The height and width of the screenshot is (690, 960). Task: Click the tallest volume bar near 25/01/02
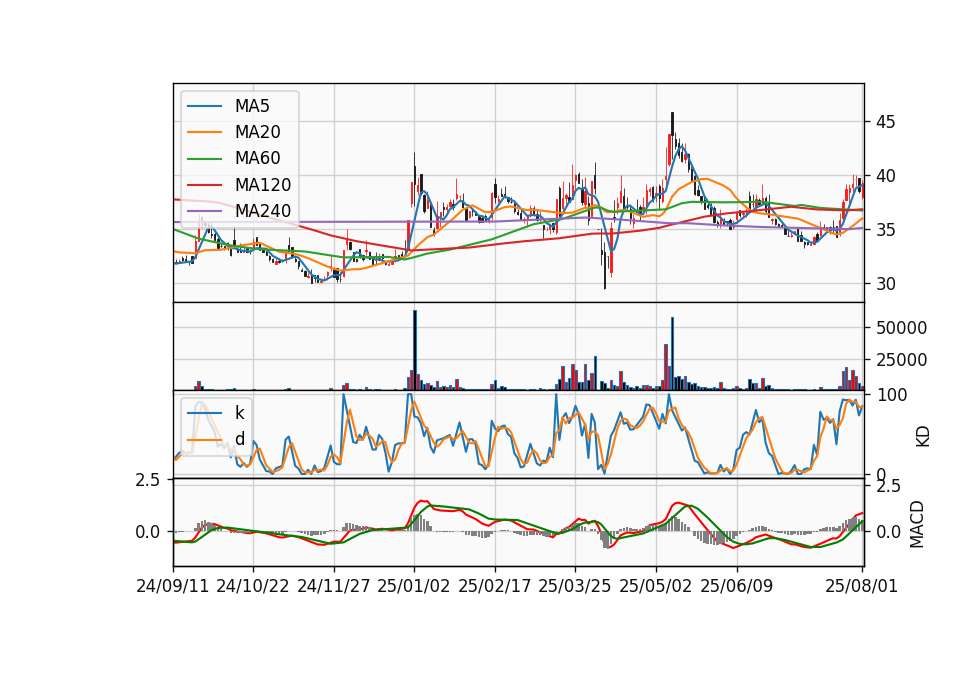414,350
